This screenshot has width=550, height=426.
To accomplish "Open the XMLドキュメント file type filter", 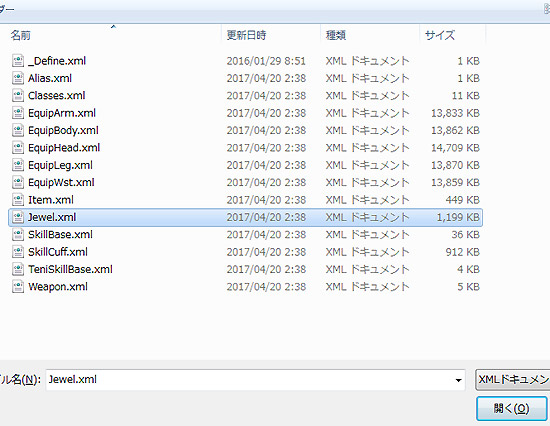I will point(512,380).
